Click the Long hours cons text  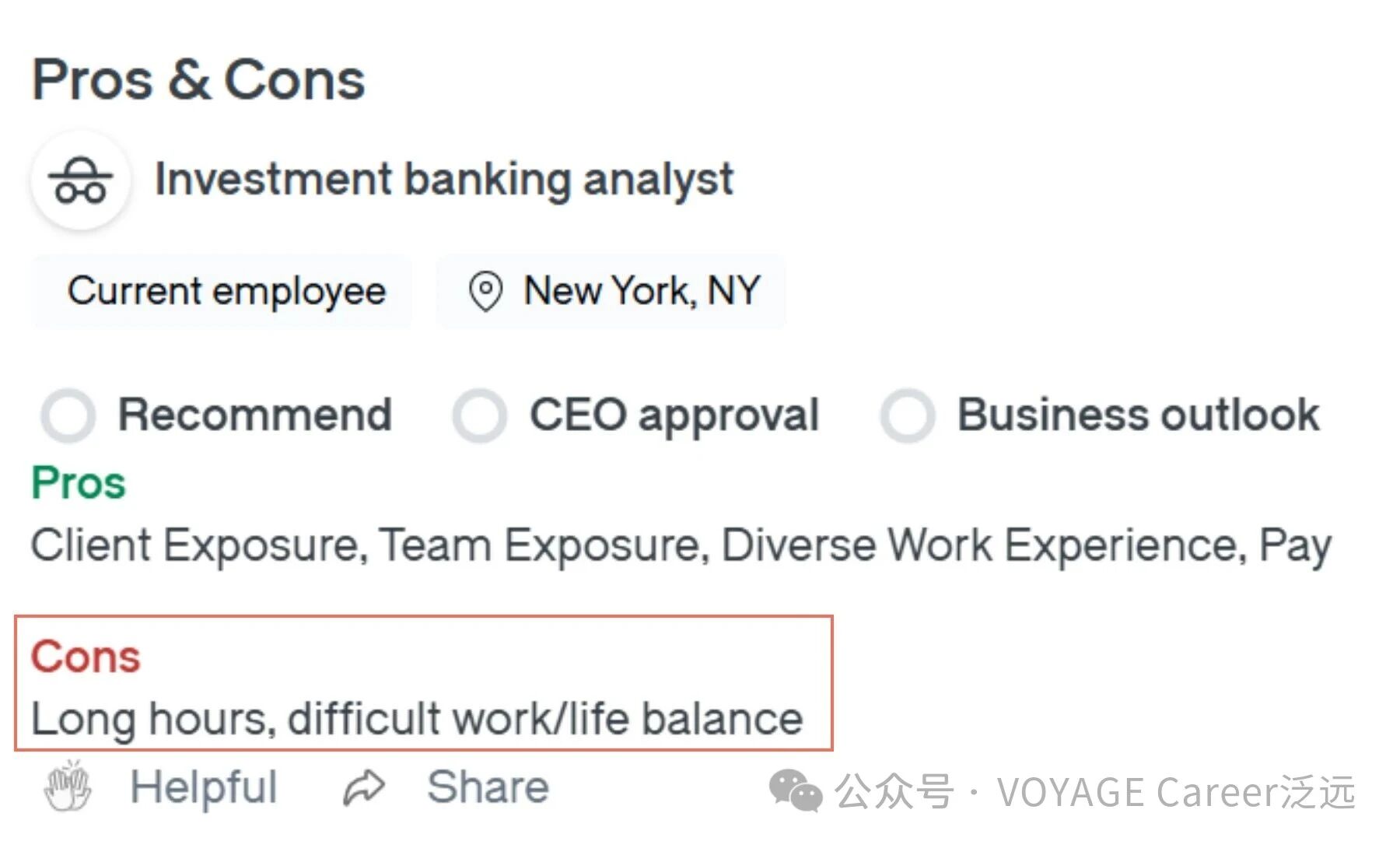point(417,718)
